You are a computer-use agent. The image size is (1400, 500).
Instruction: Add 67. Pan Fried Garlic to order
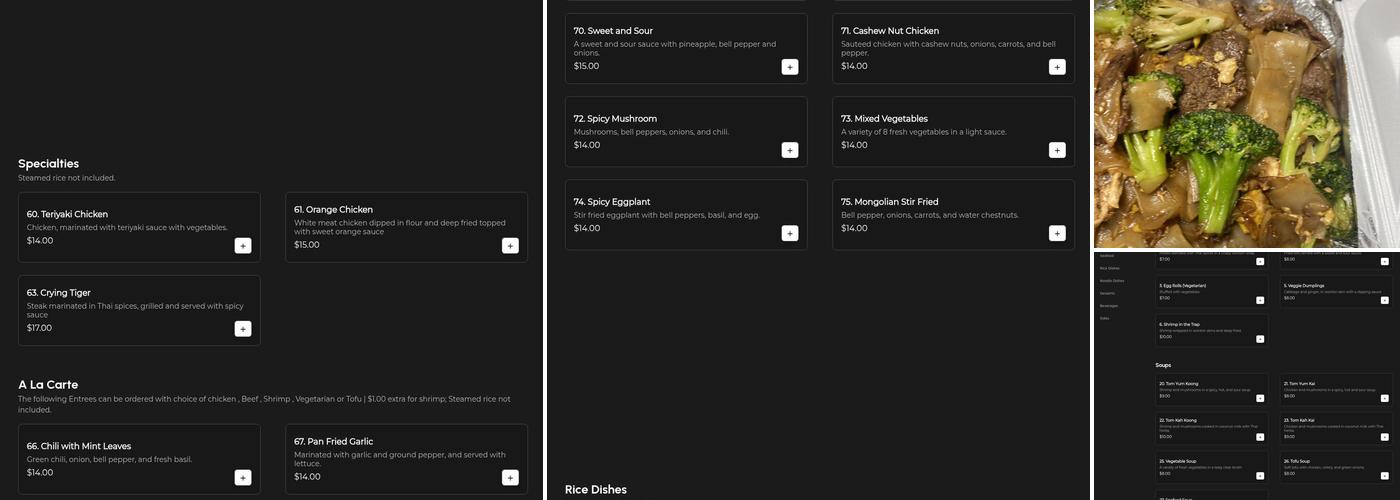(x=510, y=478)
